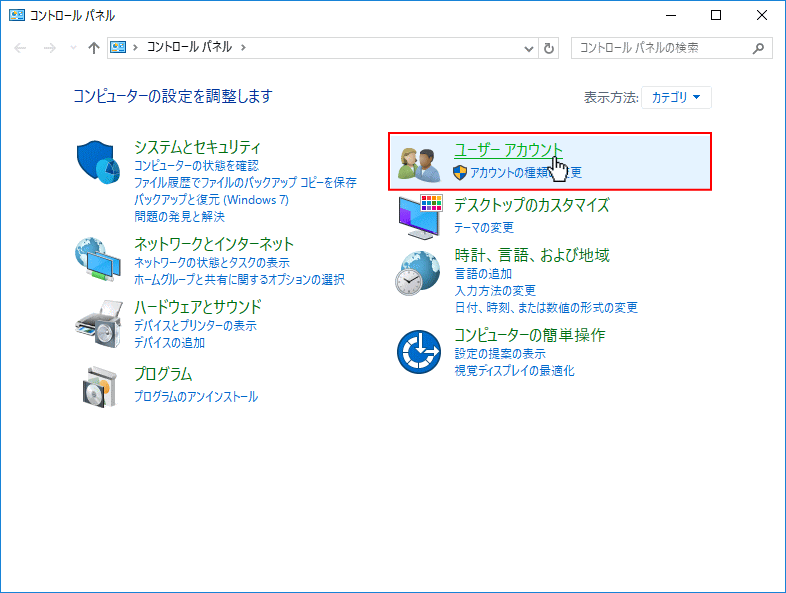The height and width of the screenshot is (593, 786).
Task: Open the recent locations dropdown arrow
Action: tap(73, 48)
